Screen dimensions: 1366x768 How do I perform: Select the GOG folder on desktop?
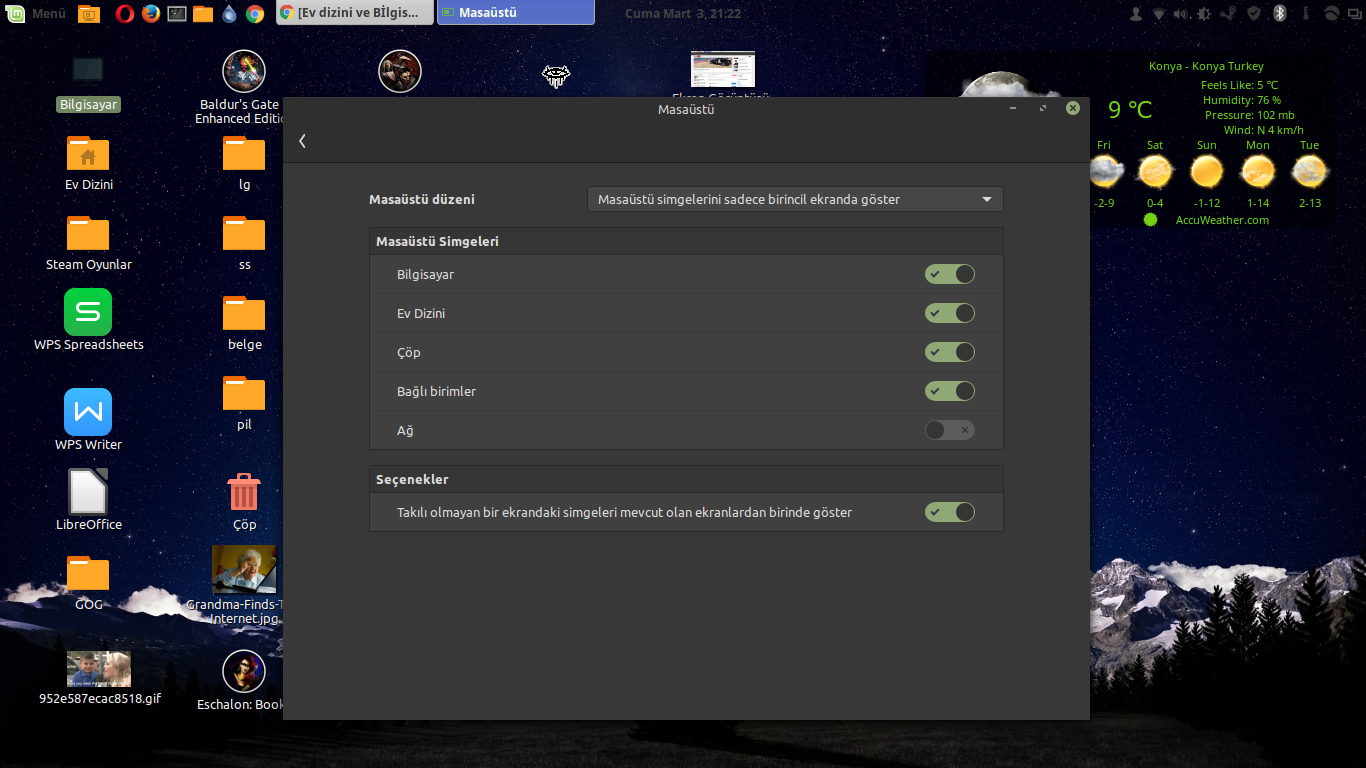point(88,582)
